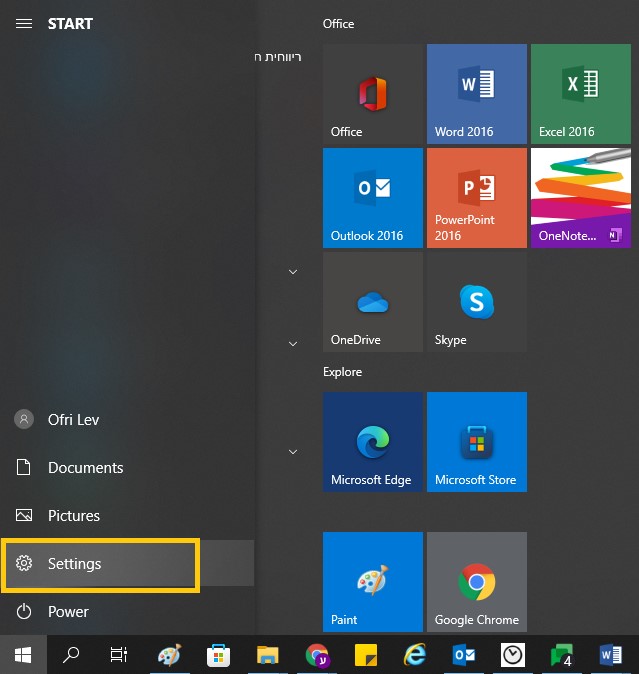Open Task View from the taskbar
The width and height of the screenshot is (639, 674).
(x=118, y=655)
